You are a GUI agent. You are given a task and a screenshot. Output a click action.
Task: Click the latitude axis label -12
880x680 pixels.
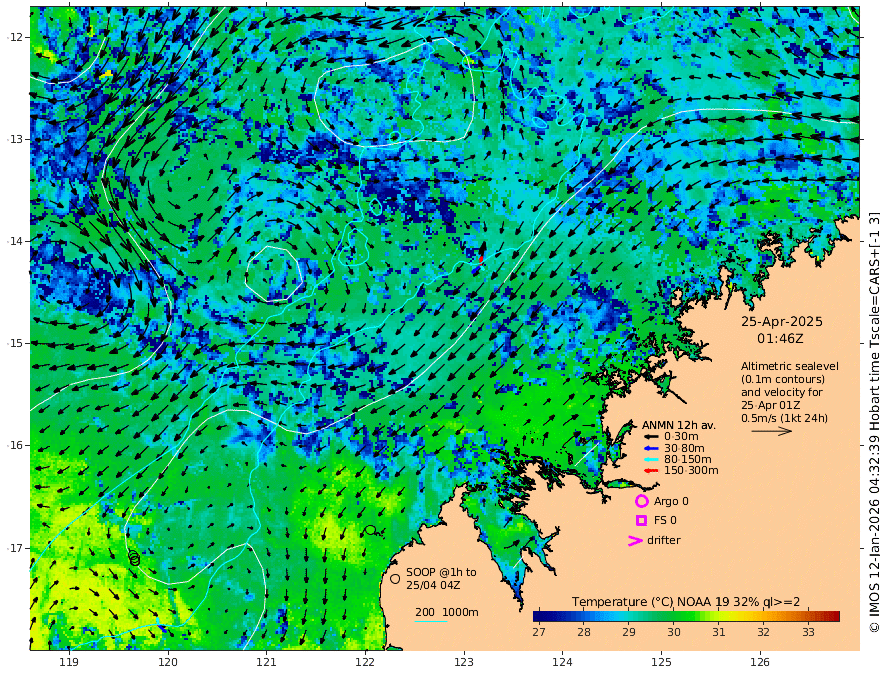tap(15, 37)
